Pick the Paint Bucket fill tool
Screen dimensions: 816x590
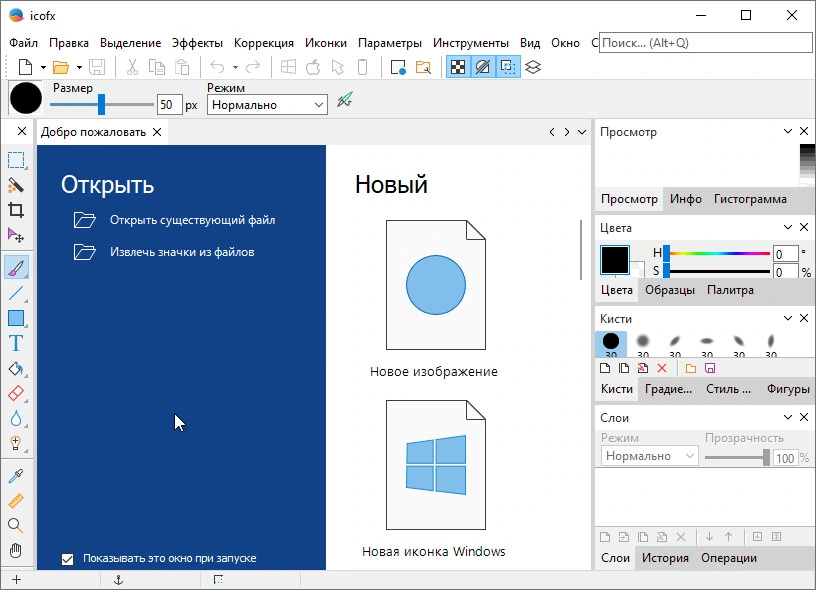[16, 369]
